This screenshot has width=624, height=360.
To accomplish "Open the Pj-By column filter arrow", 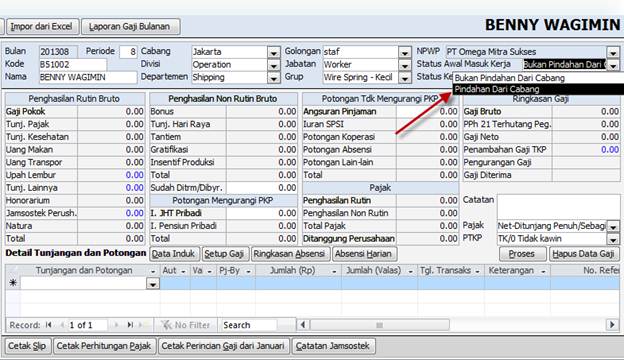I will click(248, 271).
